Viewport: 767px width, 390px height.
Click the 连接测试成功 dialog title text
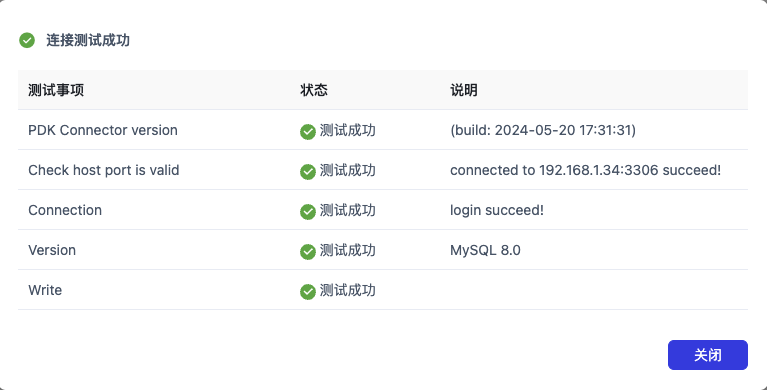[x=88, y=40]
